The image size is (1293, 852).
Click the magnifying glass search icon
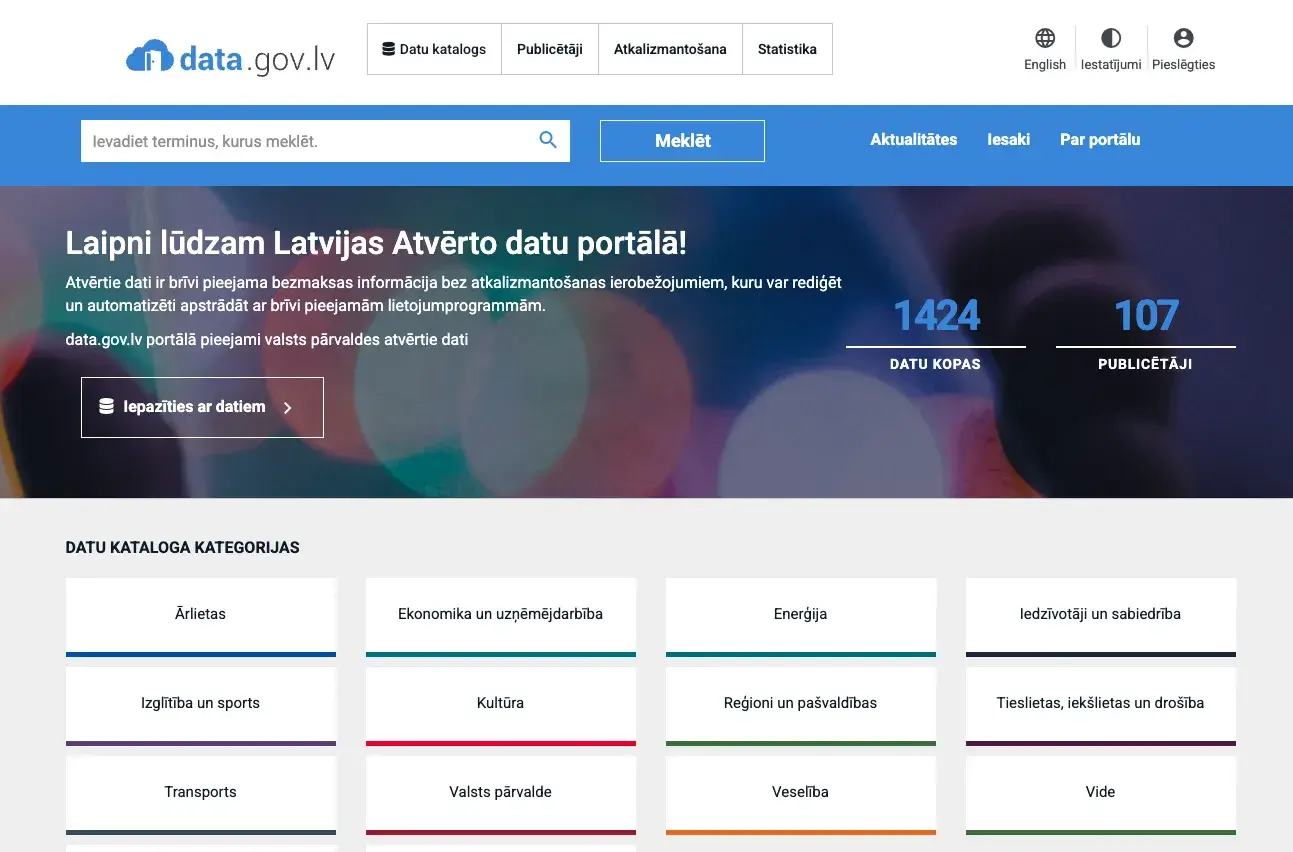click(547, 140)
